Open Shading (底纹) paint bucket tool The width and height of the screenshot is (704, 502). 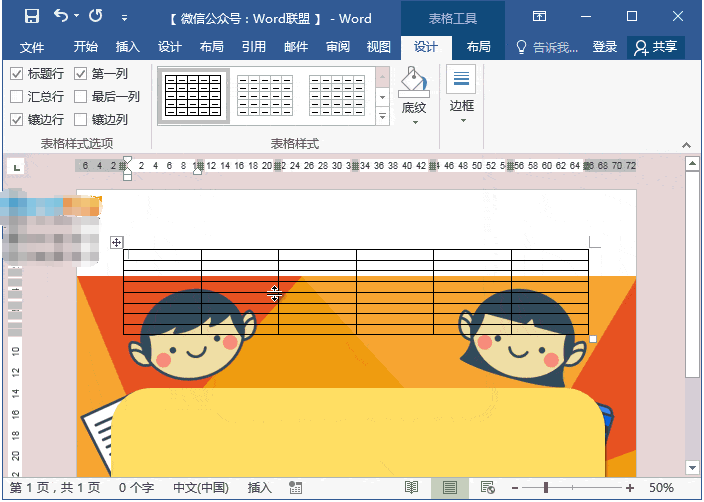(x=413, y=86)
